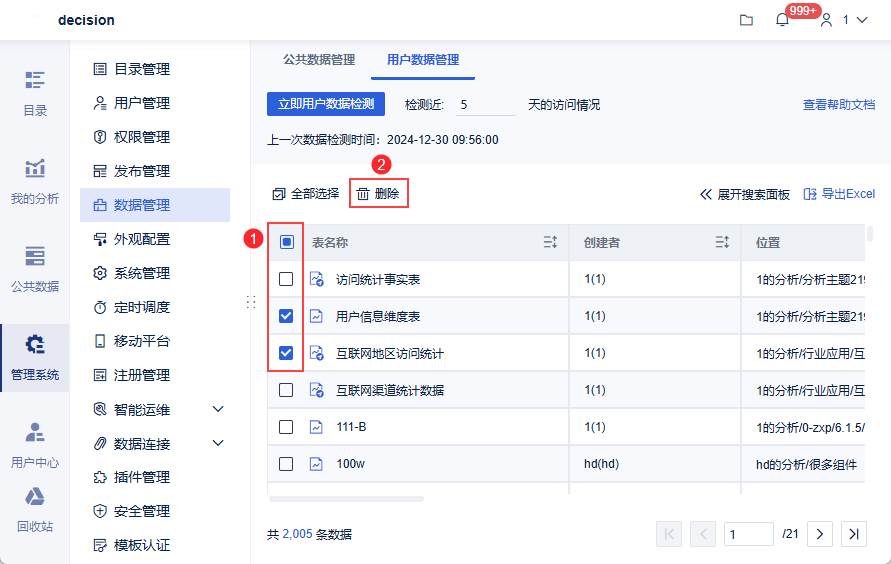Image resolution: width=891 pixels, height=564 pixels.
Task: Open 查看帮助文档 link
Action: (838, 104)
